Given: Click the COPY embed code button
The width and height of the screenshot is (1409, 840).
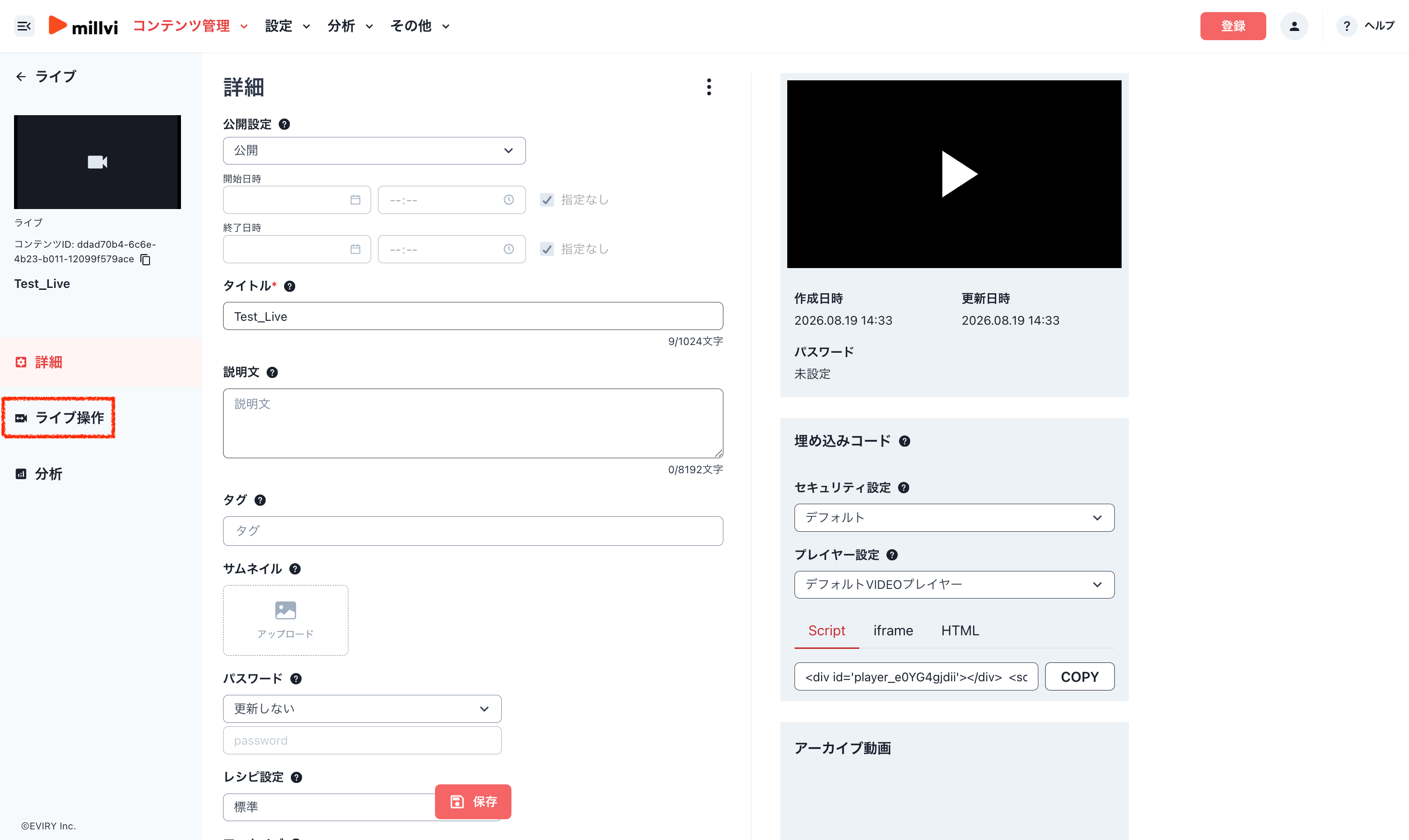Looking at the screenshot, I should click(1079, 677).
